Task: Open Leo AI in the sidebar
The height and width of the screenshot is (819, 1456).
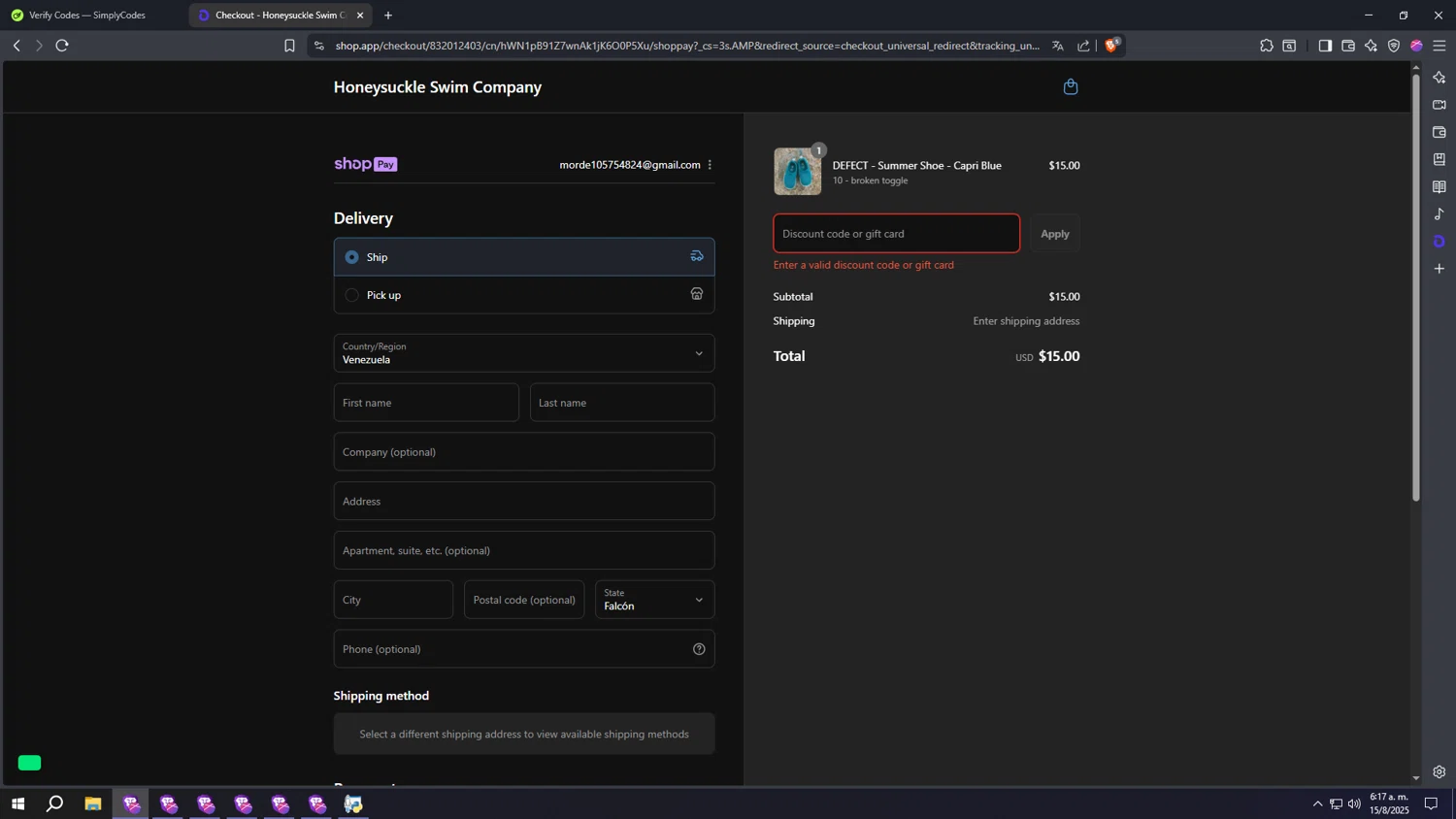Action: coord(1439,78)
